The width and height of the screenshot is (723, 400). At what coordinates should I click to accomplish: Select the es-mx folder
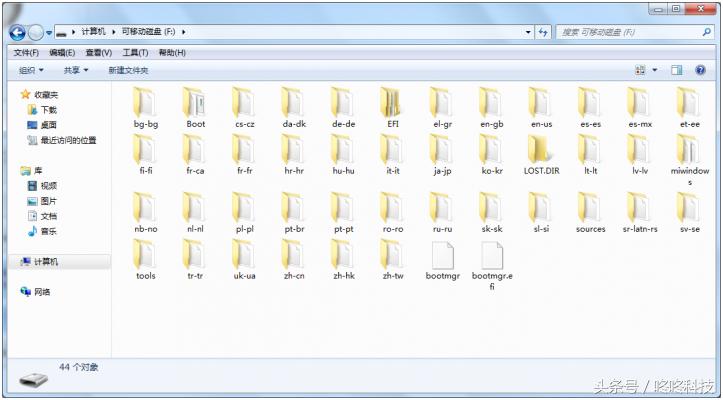point(640,107)
